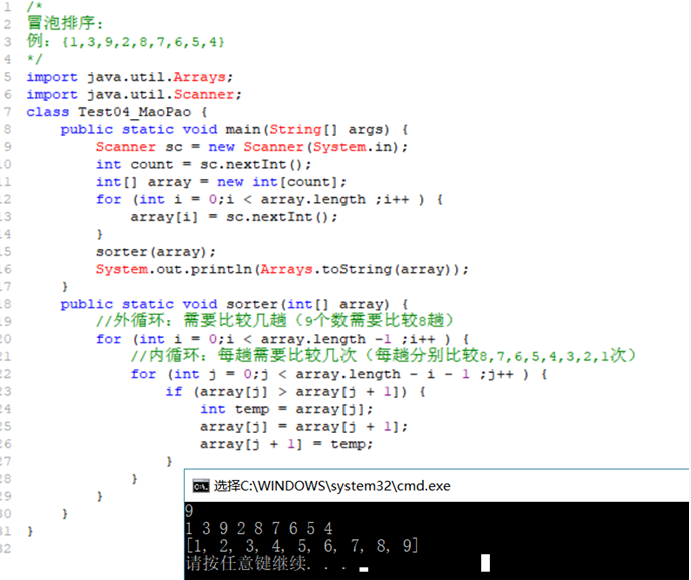
Task: Click the cmd.exe window title bar icon
Action: tap(201, 486)
